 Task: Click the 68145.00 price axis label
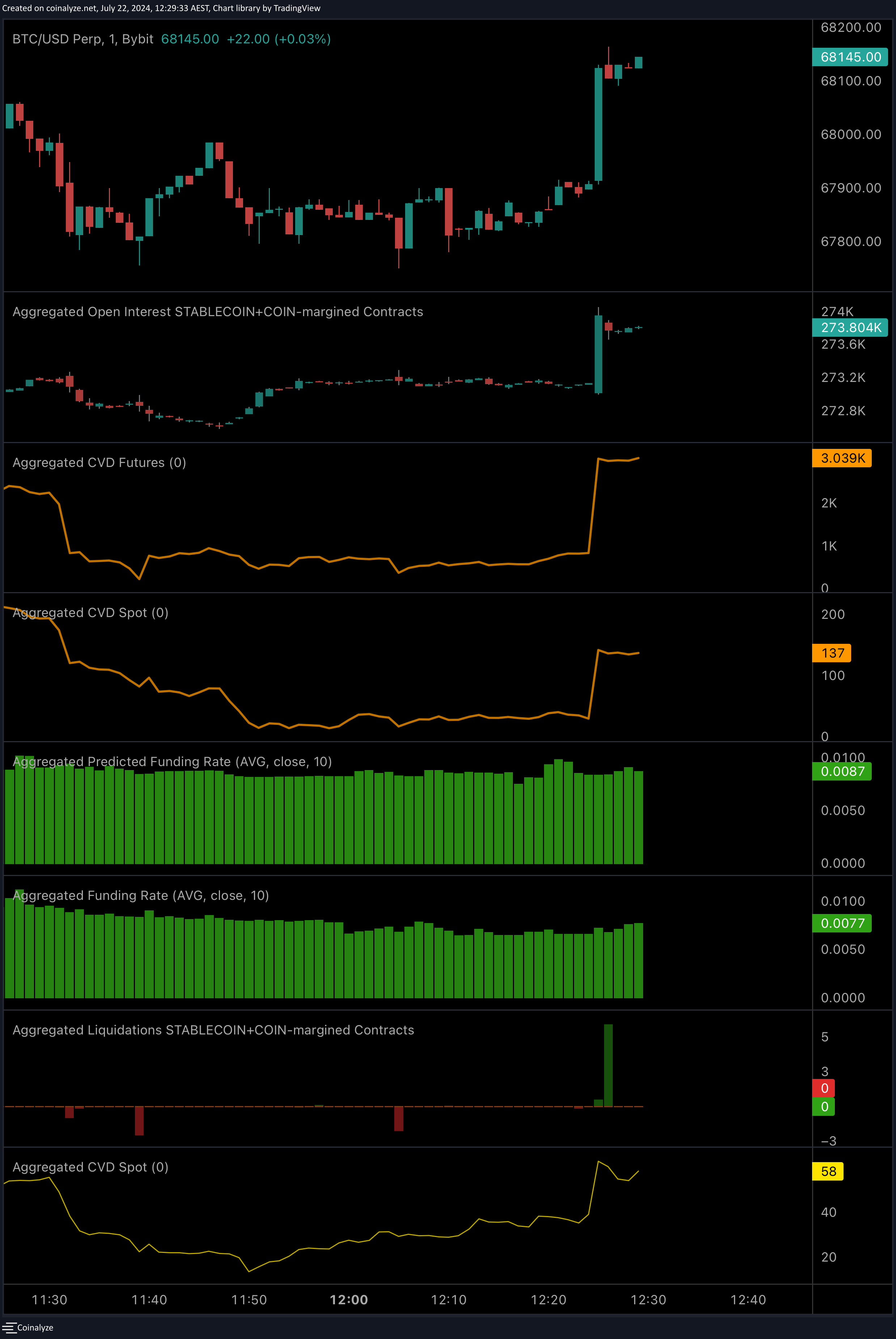pos(850,56)
